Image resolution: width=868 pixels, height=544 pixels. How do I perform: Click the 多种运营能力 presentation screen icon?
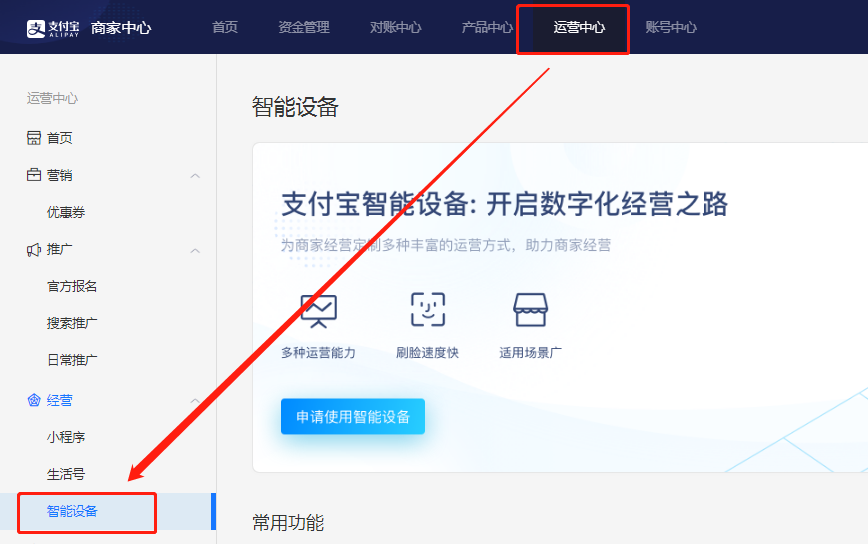tap(318, 310)
